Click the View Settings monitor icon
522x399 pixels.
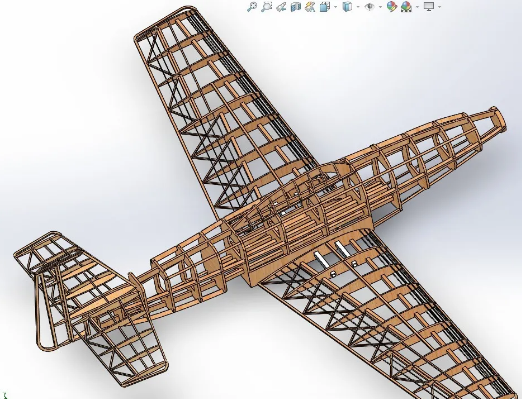click(429, 7)
